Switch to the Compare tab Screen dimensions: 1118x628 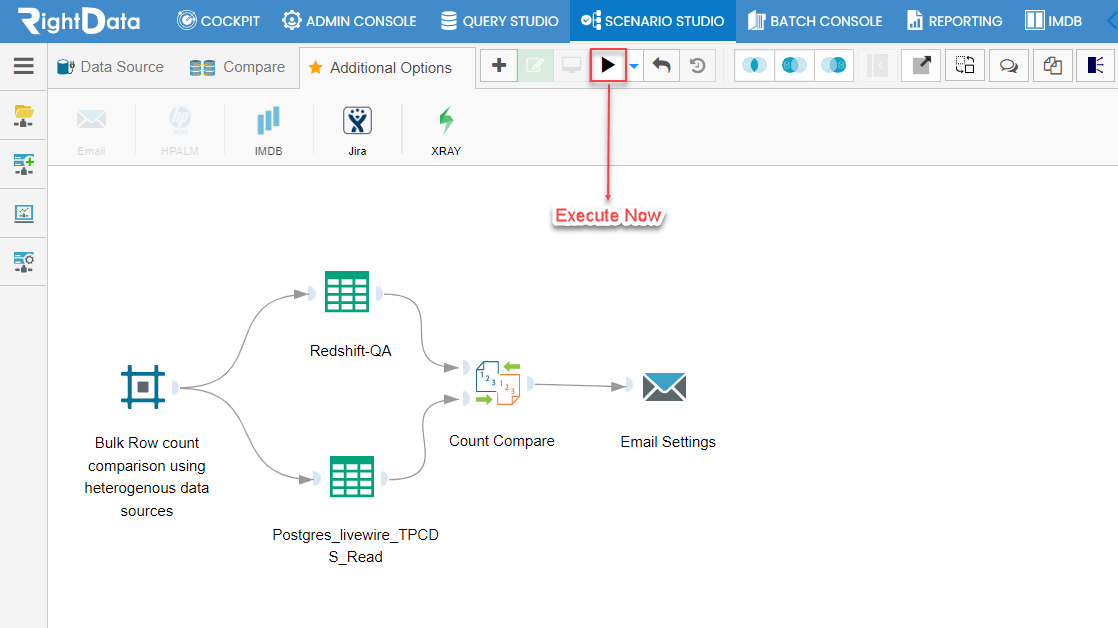tap(237, 67)
